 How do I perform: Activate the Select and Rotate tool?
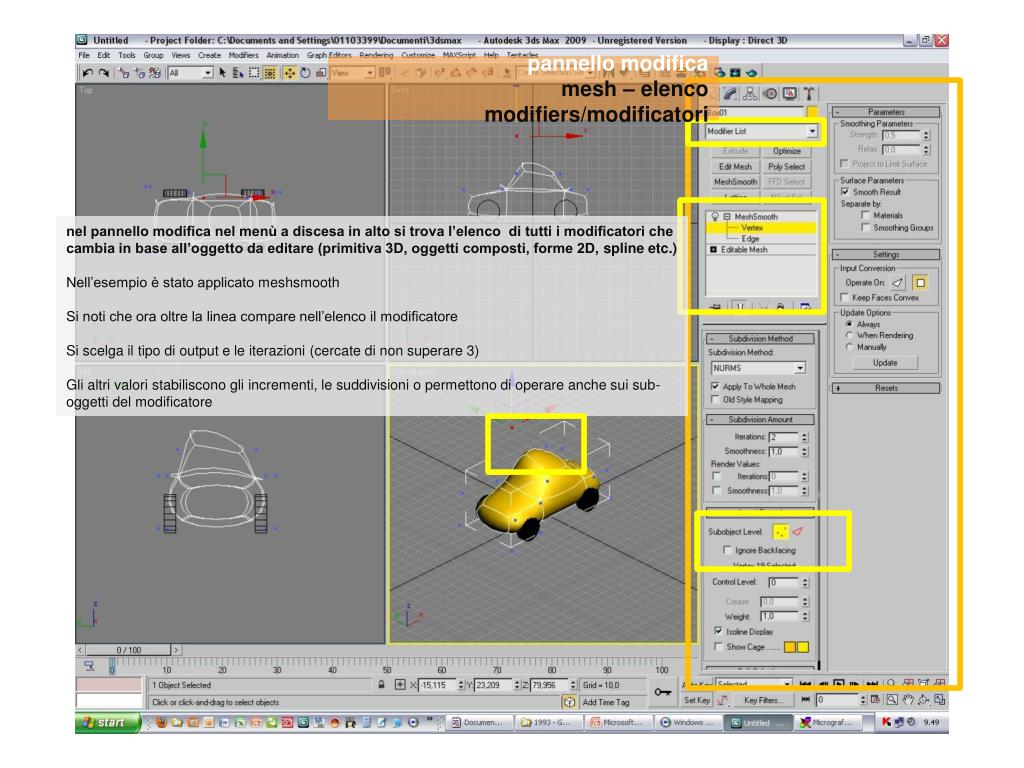[305, 73]
